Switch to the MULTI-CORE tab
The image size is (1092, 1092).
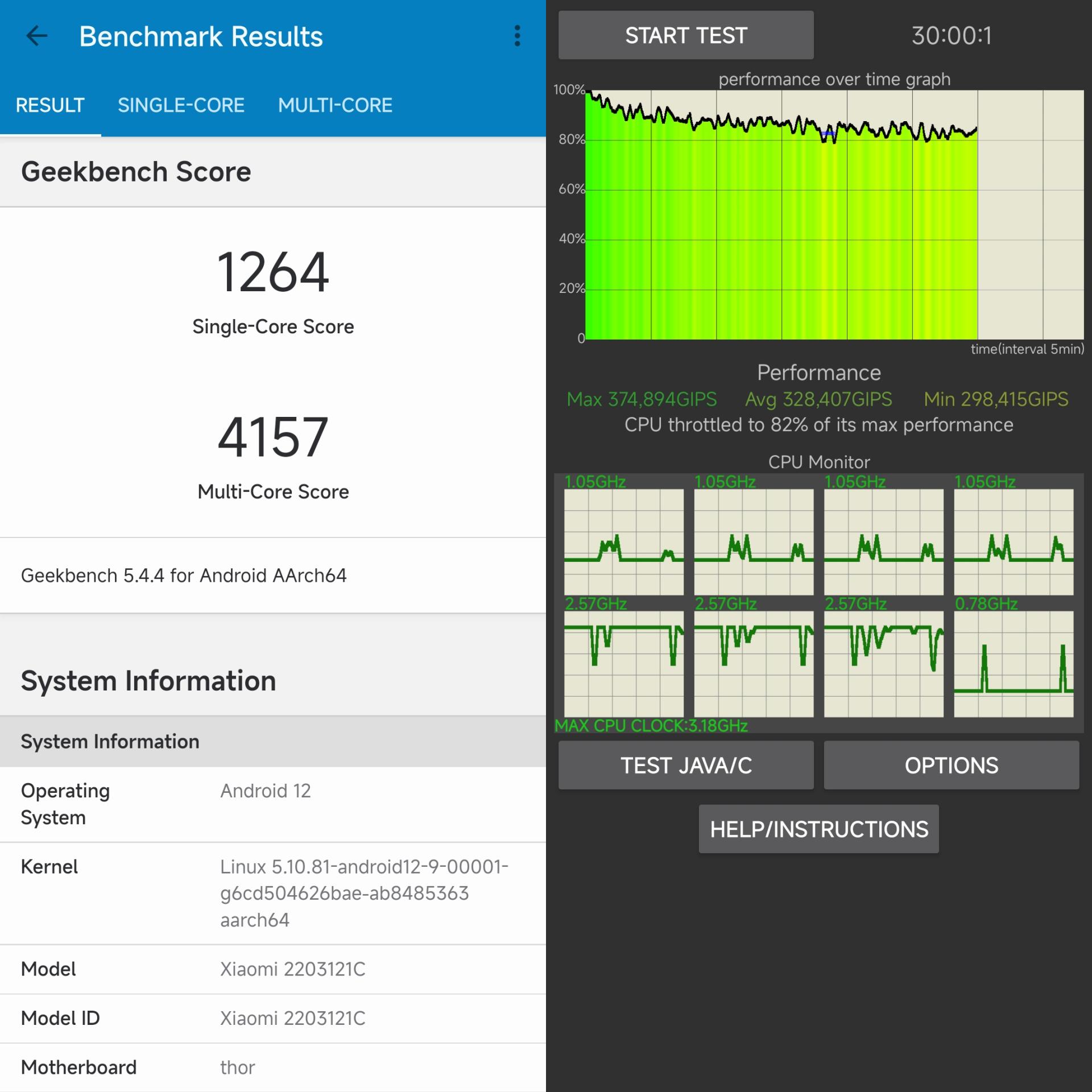[335, 105]
